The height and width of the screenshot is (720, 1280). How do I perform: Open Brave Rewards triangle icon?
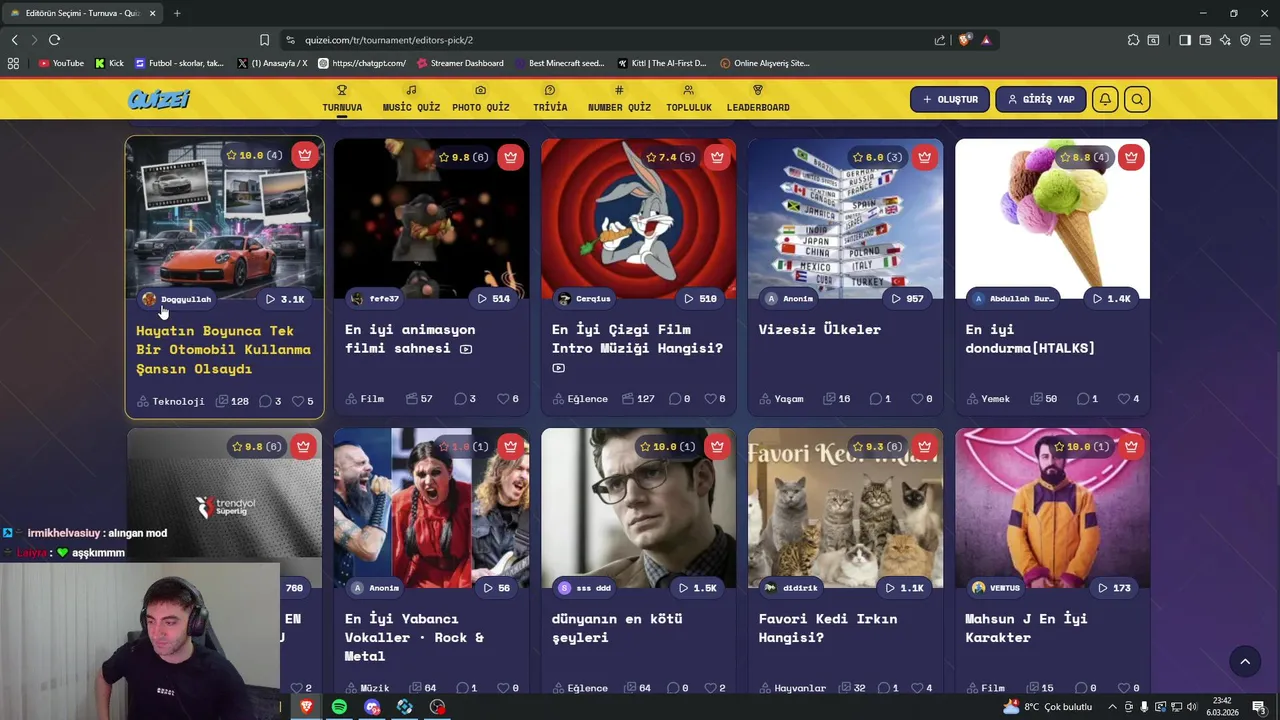click(x=986, y=40)
